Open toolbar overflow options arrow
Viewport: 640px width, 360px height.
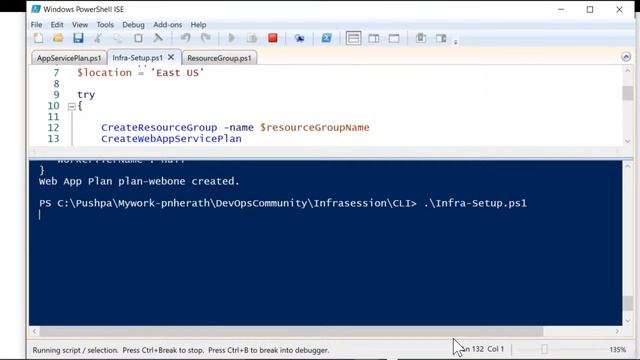click(456, 42)
